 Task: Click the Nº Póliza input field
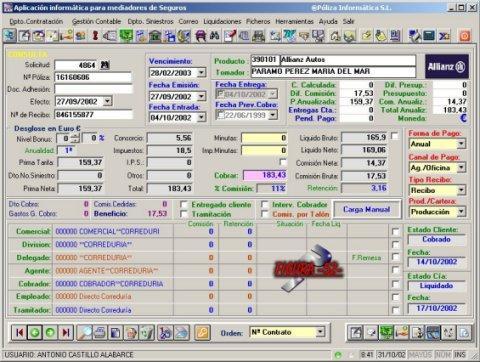tap(93, 77)
